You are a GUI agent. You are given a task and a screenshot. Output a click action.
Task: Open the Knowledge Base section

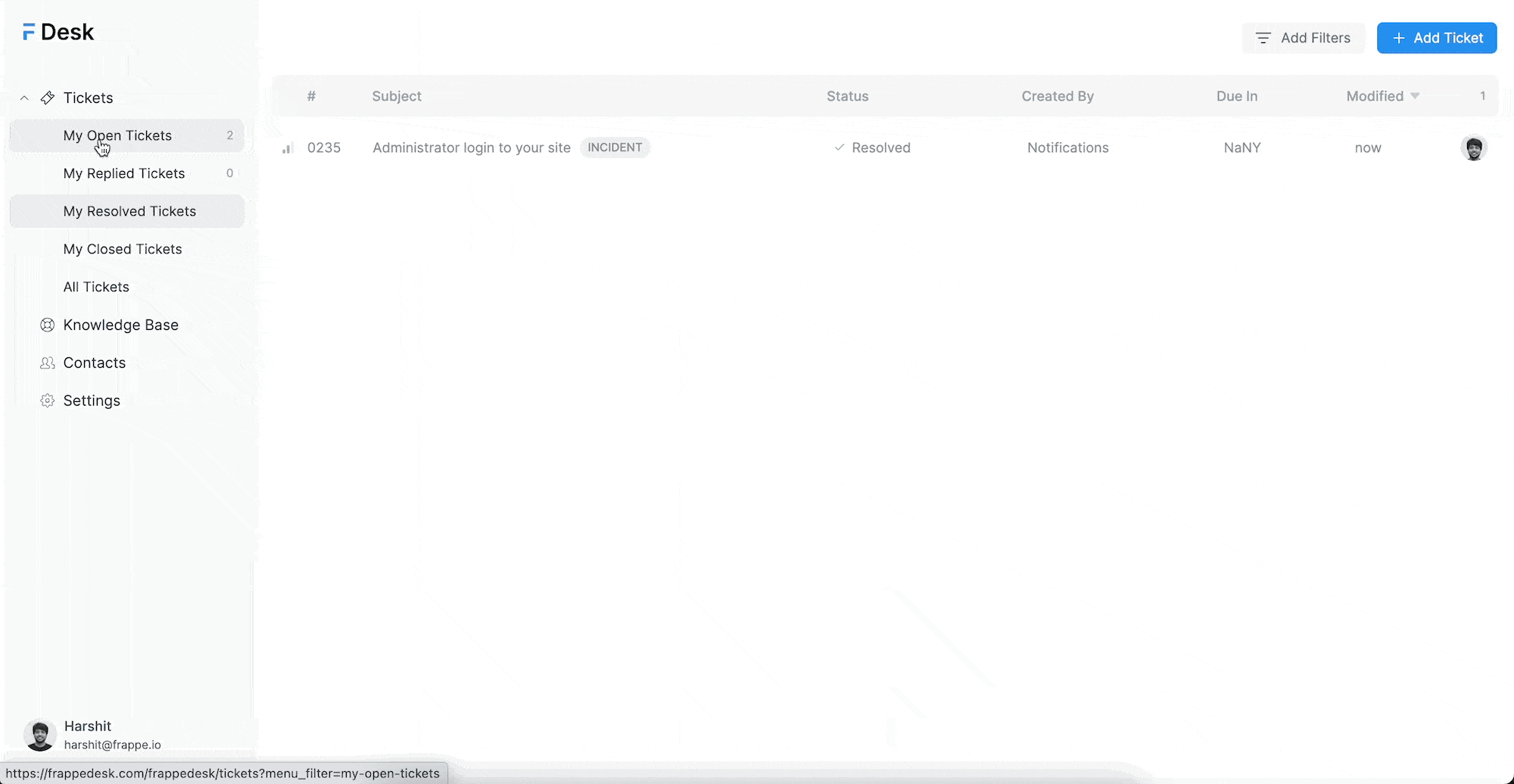pyautogui.click(x=121, y=325)
